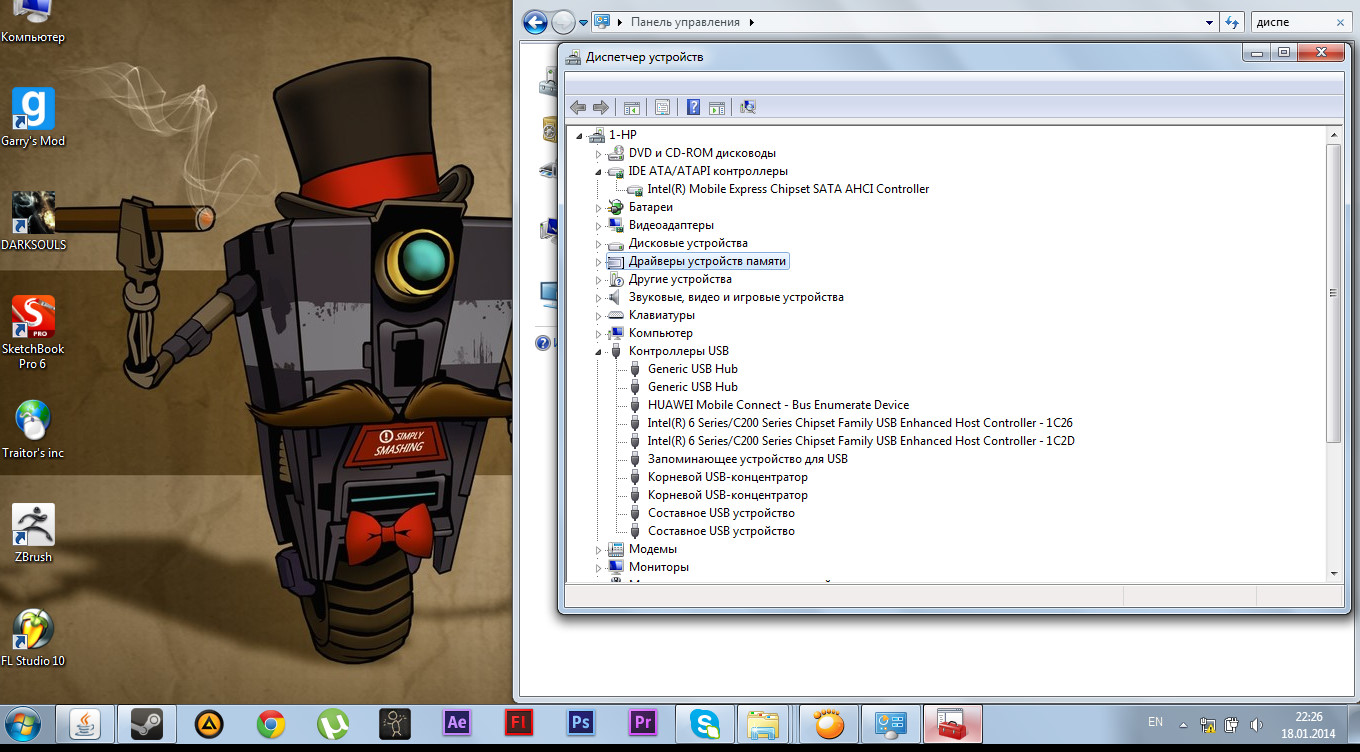Open the Java icon in the taskbar
The image size is (1360, 752).
(85, 723)
